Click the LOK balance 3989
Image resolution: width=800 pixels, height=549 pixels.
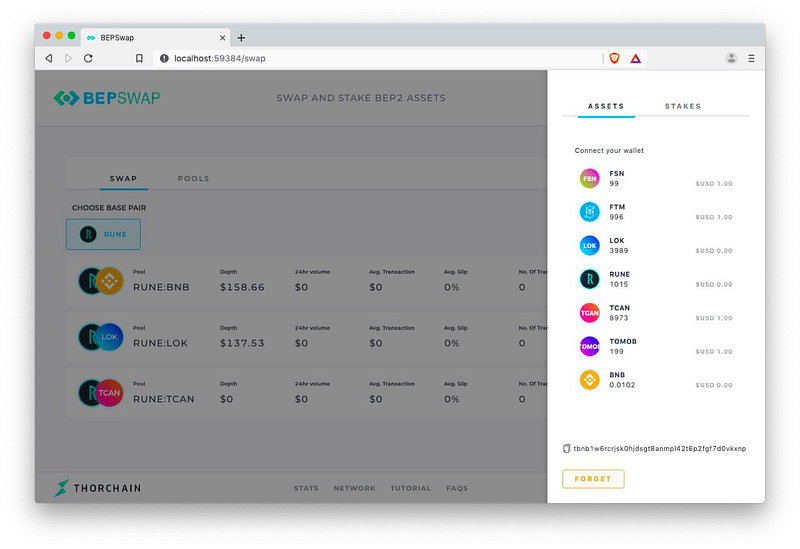coord(618,251)
